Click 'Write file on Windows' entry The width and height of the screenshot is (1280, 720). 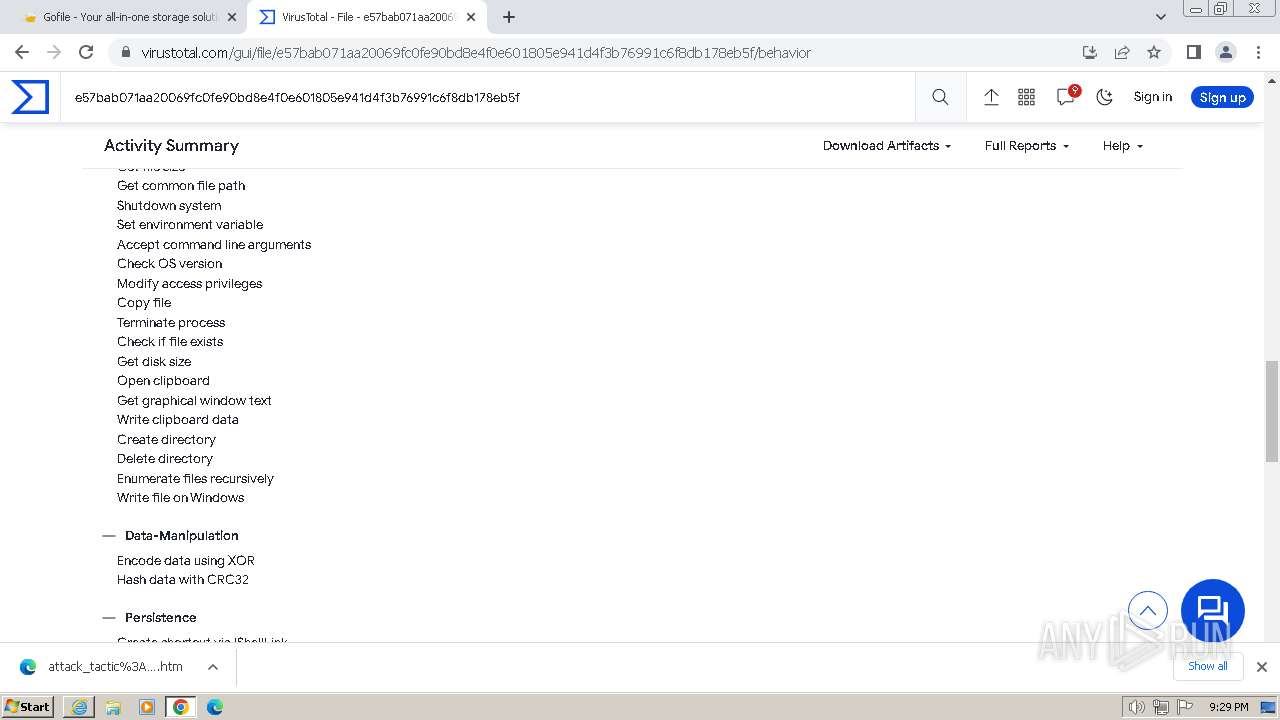(x=181, y=498)
